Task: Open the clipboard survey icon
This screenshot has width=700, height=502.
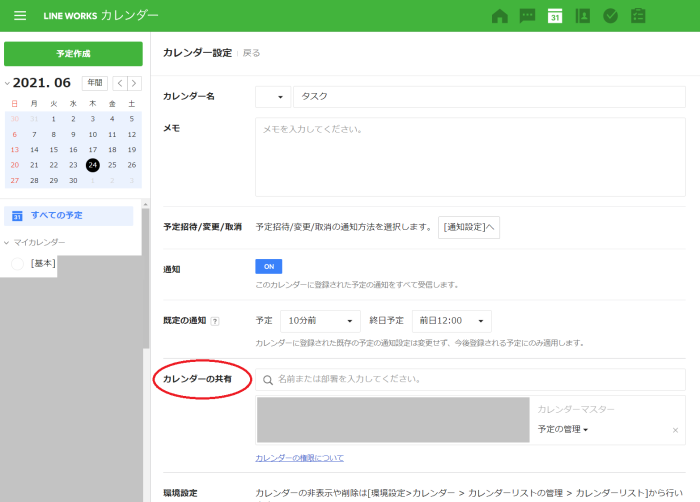Action: (x=638, y=16)
